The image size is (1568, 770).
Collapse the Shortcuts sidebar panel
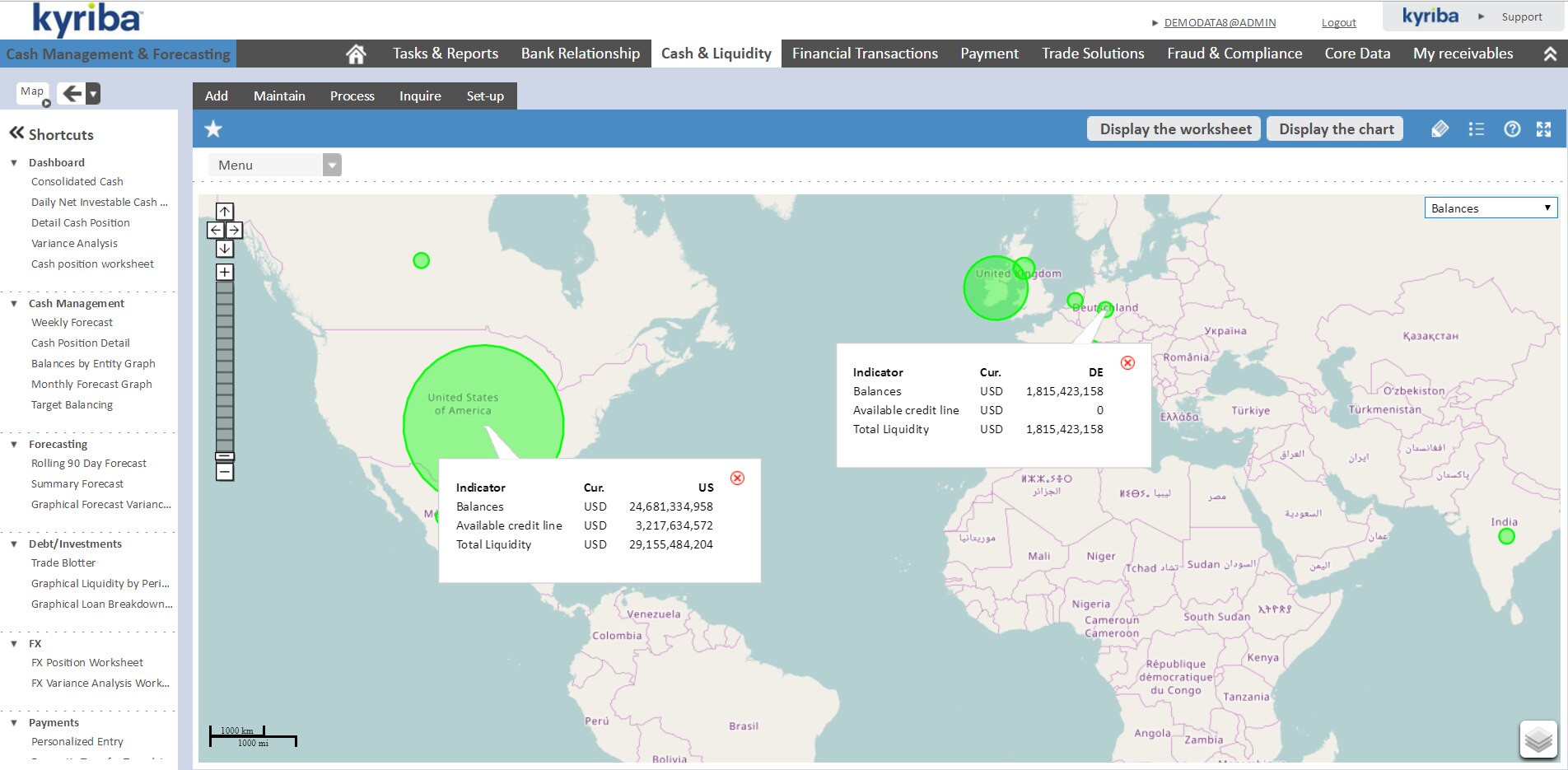point(16,133)
